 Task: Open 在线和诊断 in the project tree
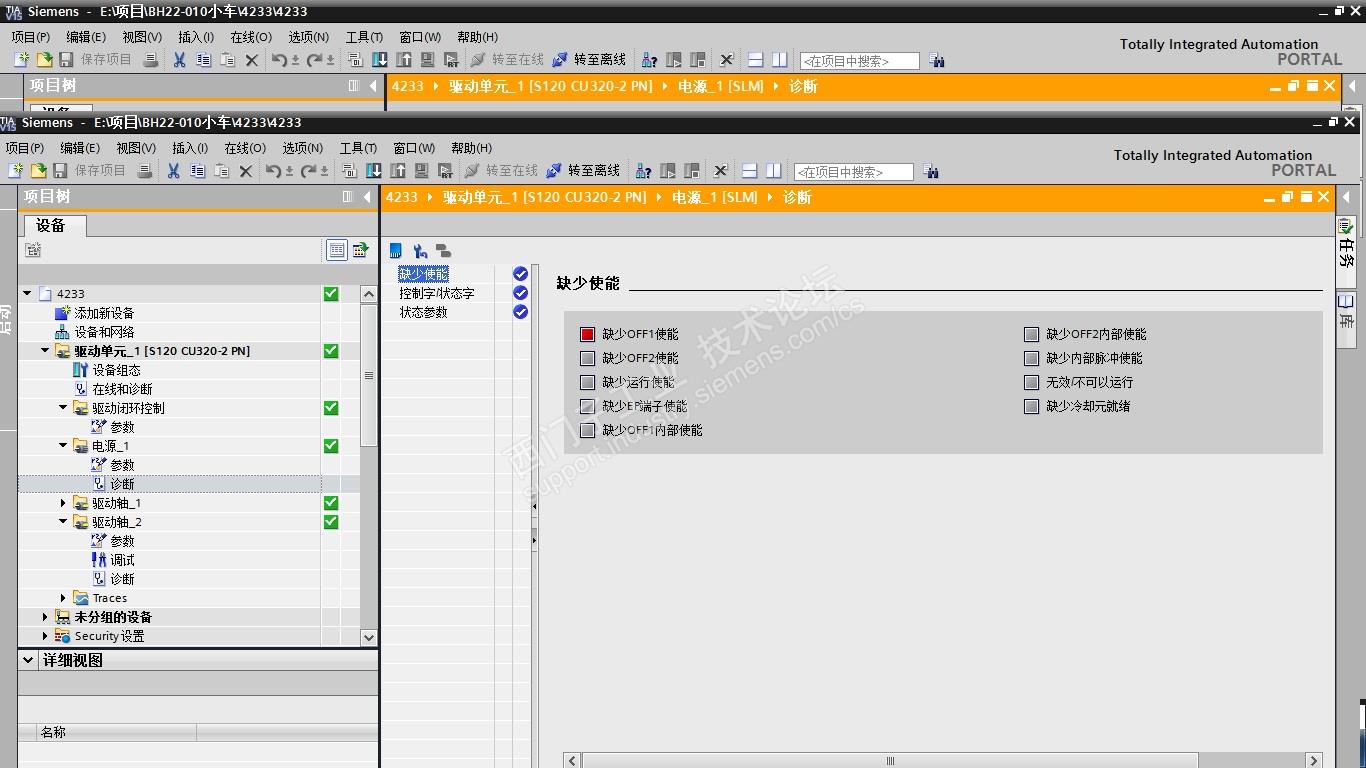pyautogui.click(x=122, y=389)
